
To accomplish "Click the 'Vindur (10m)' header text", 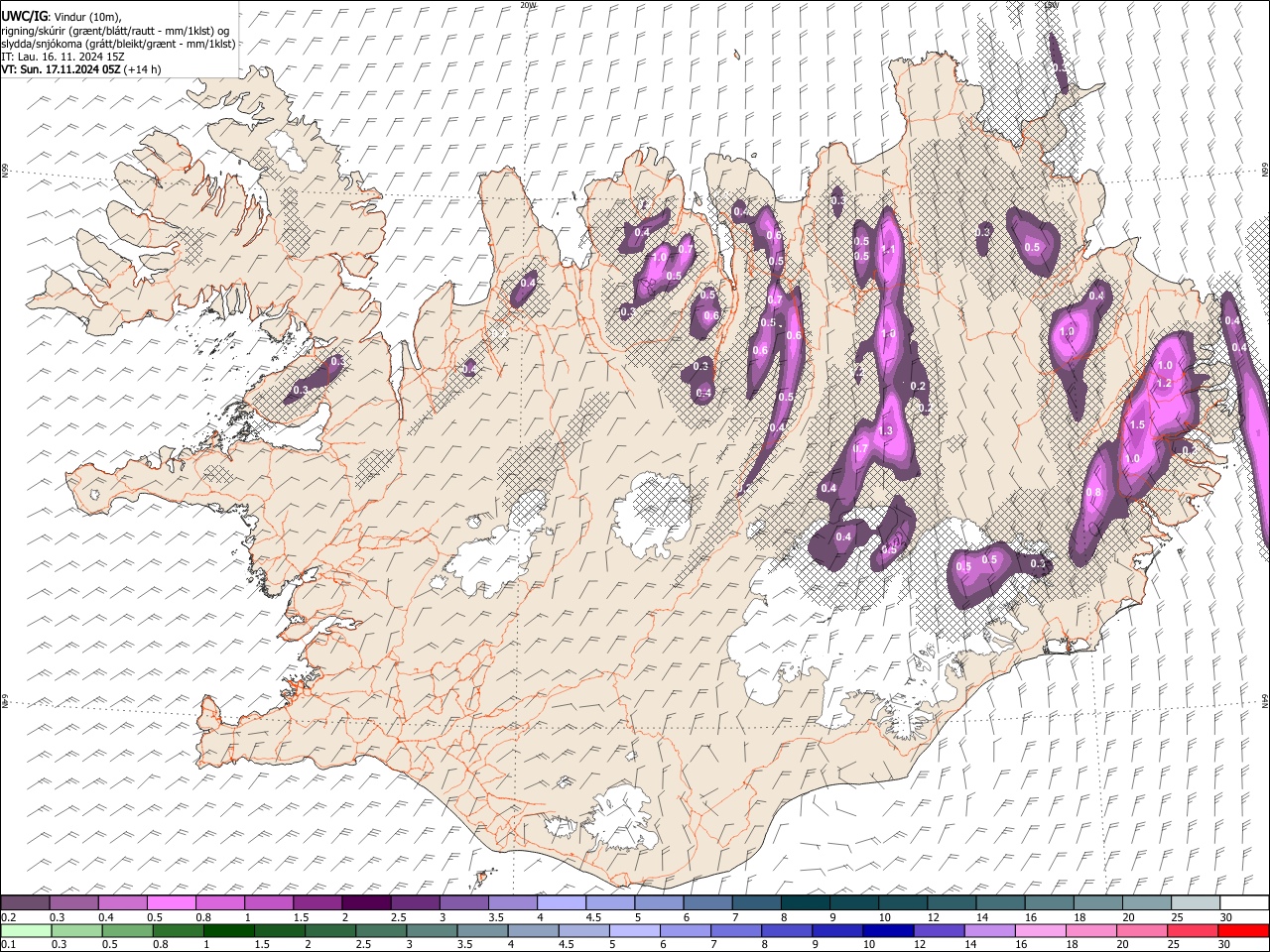I will [x=84, y=17].
